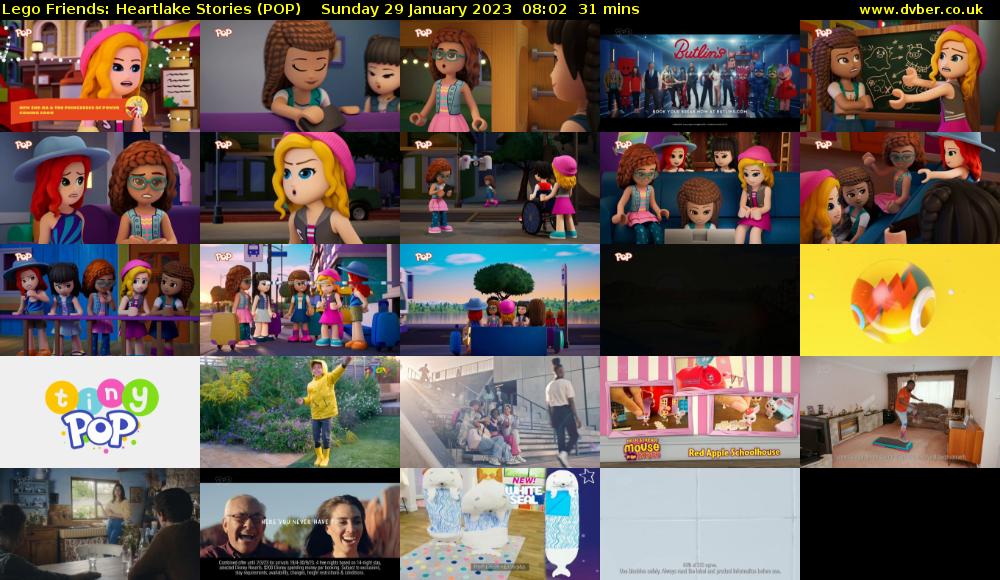Open thumbnail of child in yellow raincoat
The width and height of the screenshot is (1000, 580).
300,412
